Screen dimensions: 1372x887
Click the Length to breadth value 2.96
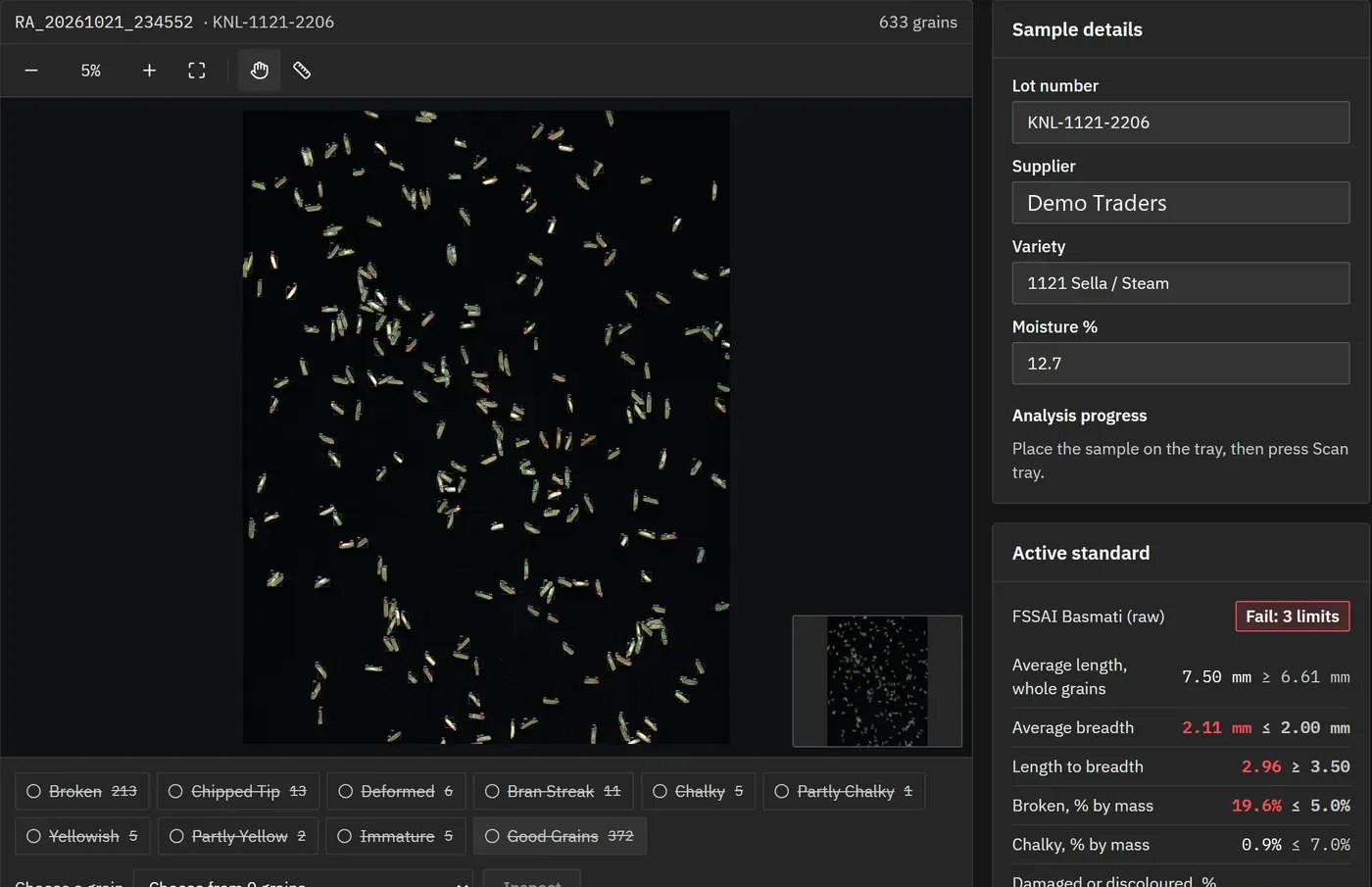[x=1261, y=766]
